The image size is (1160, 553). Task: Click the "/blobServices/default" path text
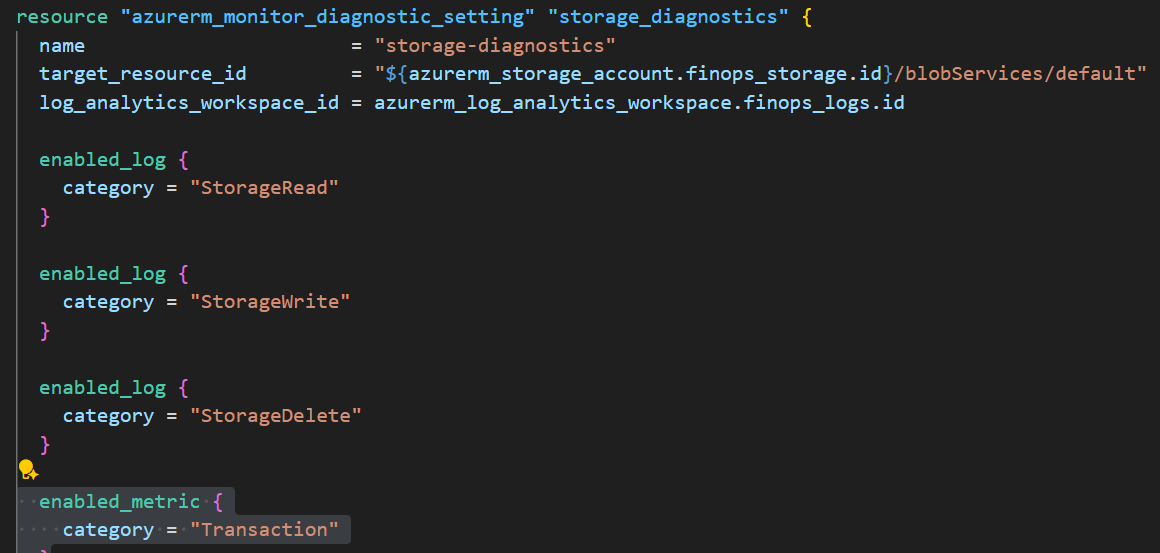(x=1012, y=74)
